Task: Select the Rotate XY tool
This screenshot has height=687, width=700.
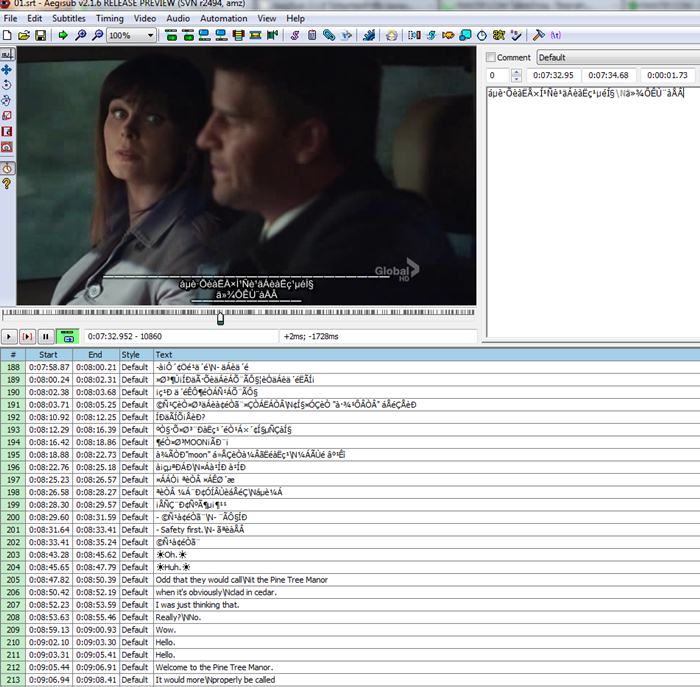Action: point(7,100)
